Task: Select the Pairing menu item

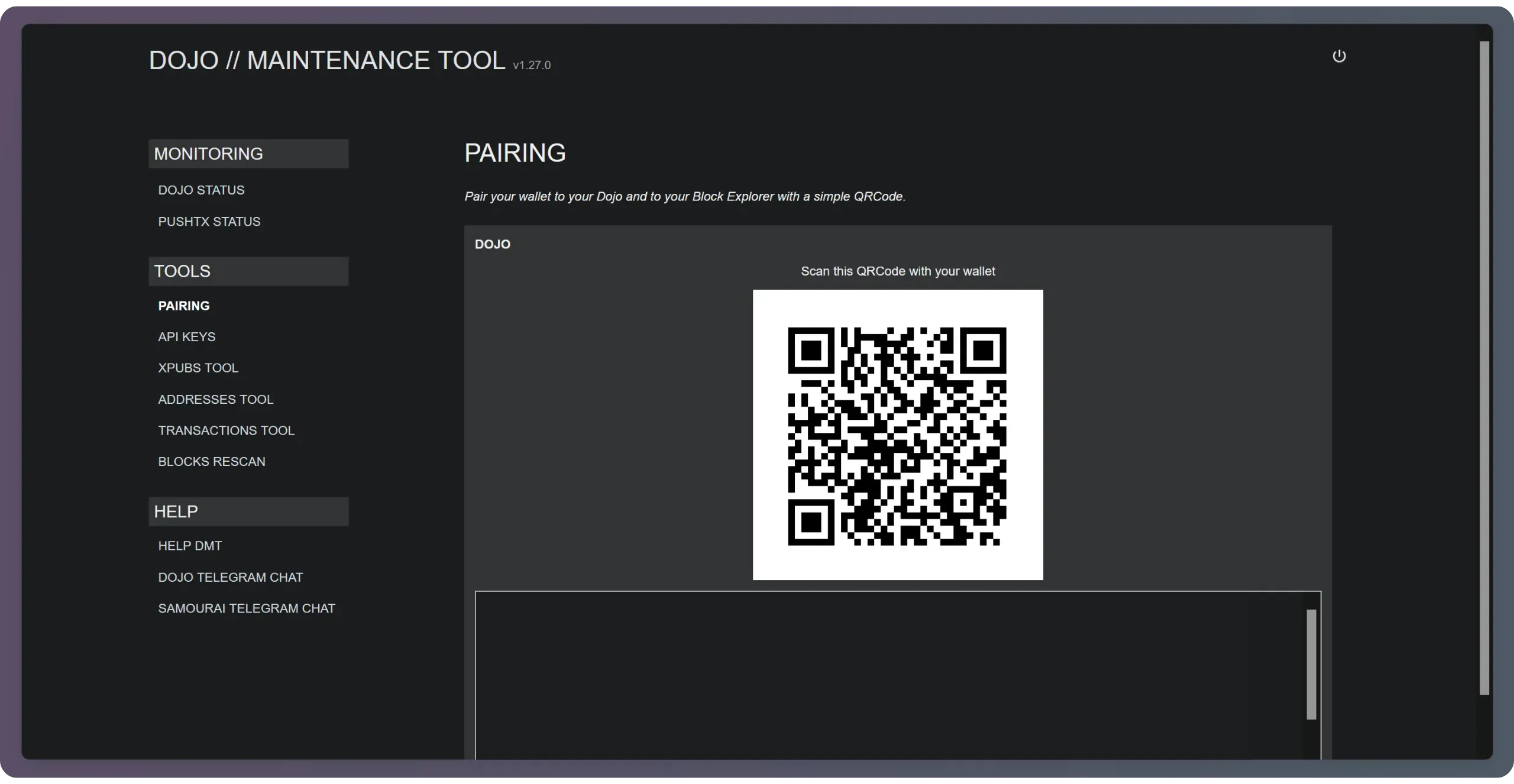Action: pyautogui.click(x=184, y=306)
